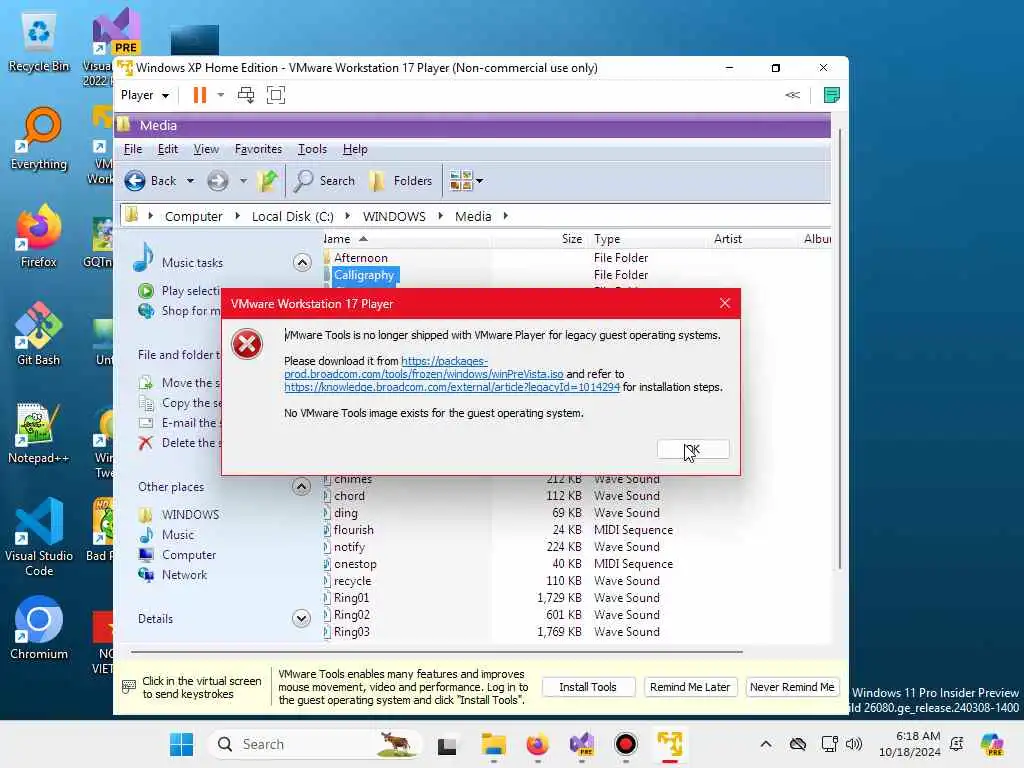This screenshot has height=768, width=1024.
Task: Sort the file list by the Artist column
Action: click(x=728, y=239)
